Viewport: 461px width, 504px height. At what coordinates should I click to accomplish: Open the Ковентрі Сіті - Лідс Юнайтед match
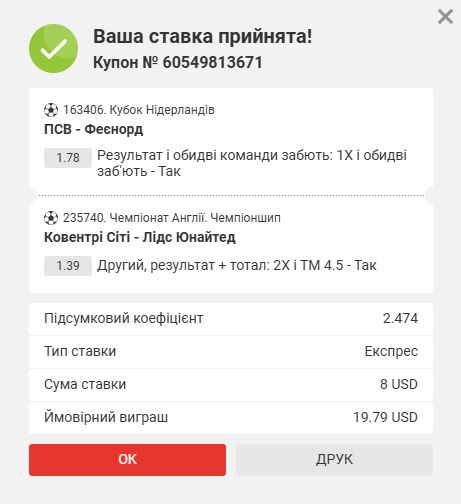click(140, 237)
